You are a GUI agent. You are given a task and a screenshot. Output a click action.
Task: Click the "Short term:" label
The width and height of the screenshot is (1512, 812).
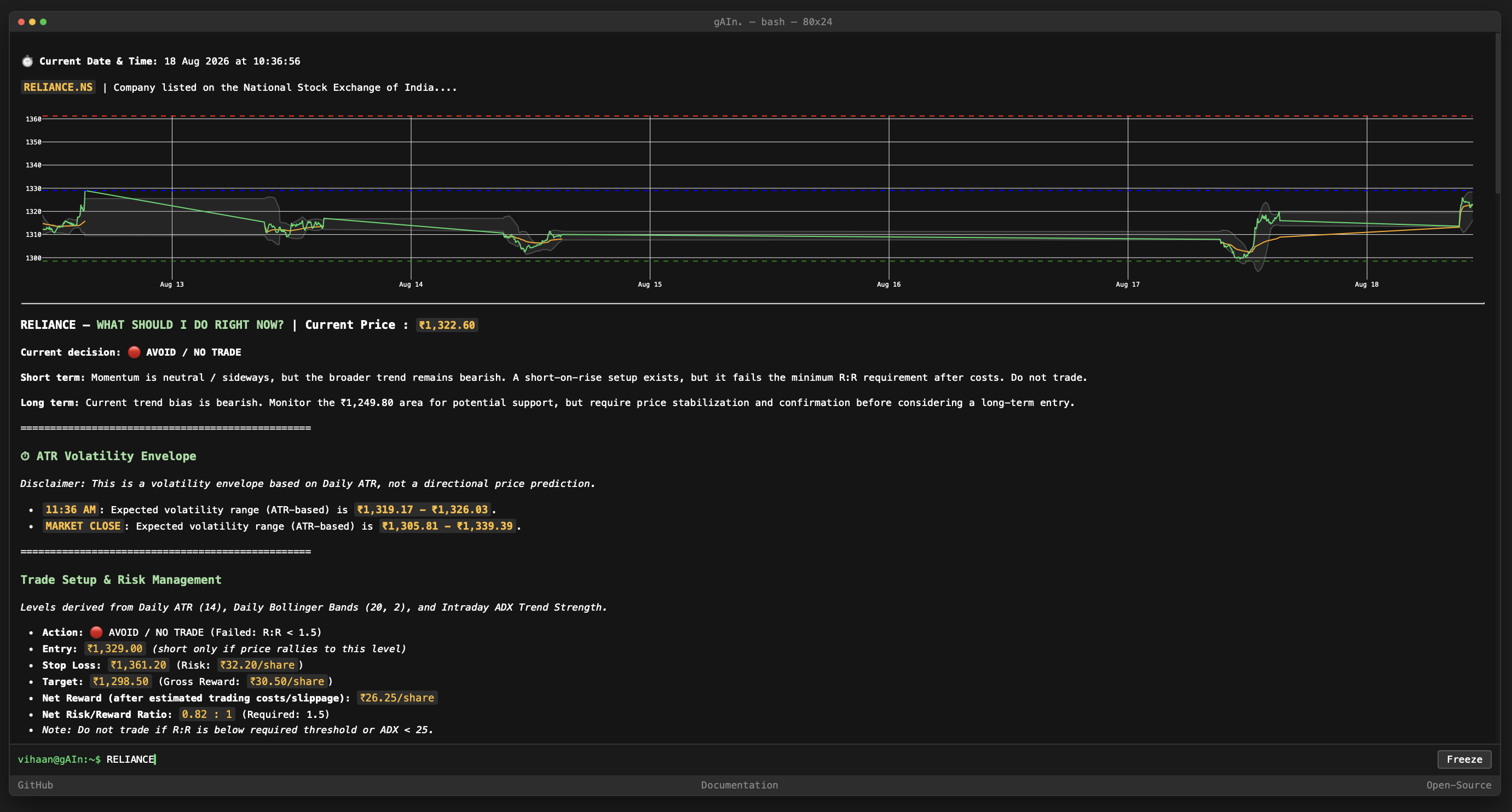point(53,377)
